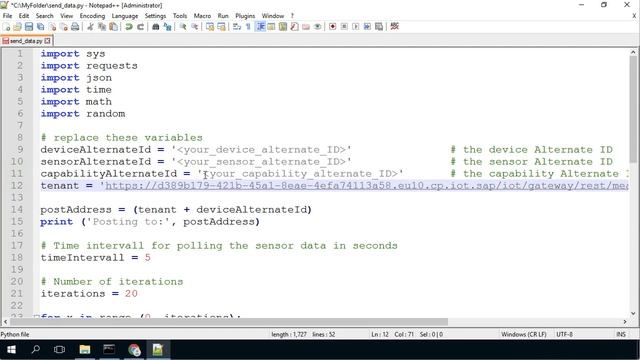Click the UTF-8 encoding status entry

point(564,334)
